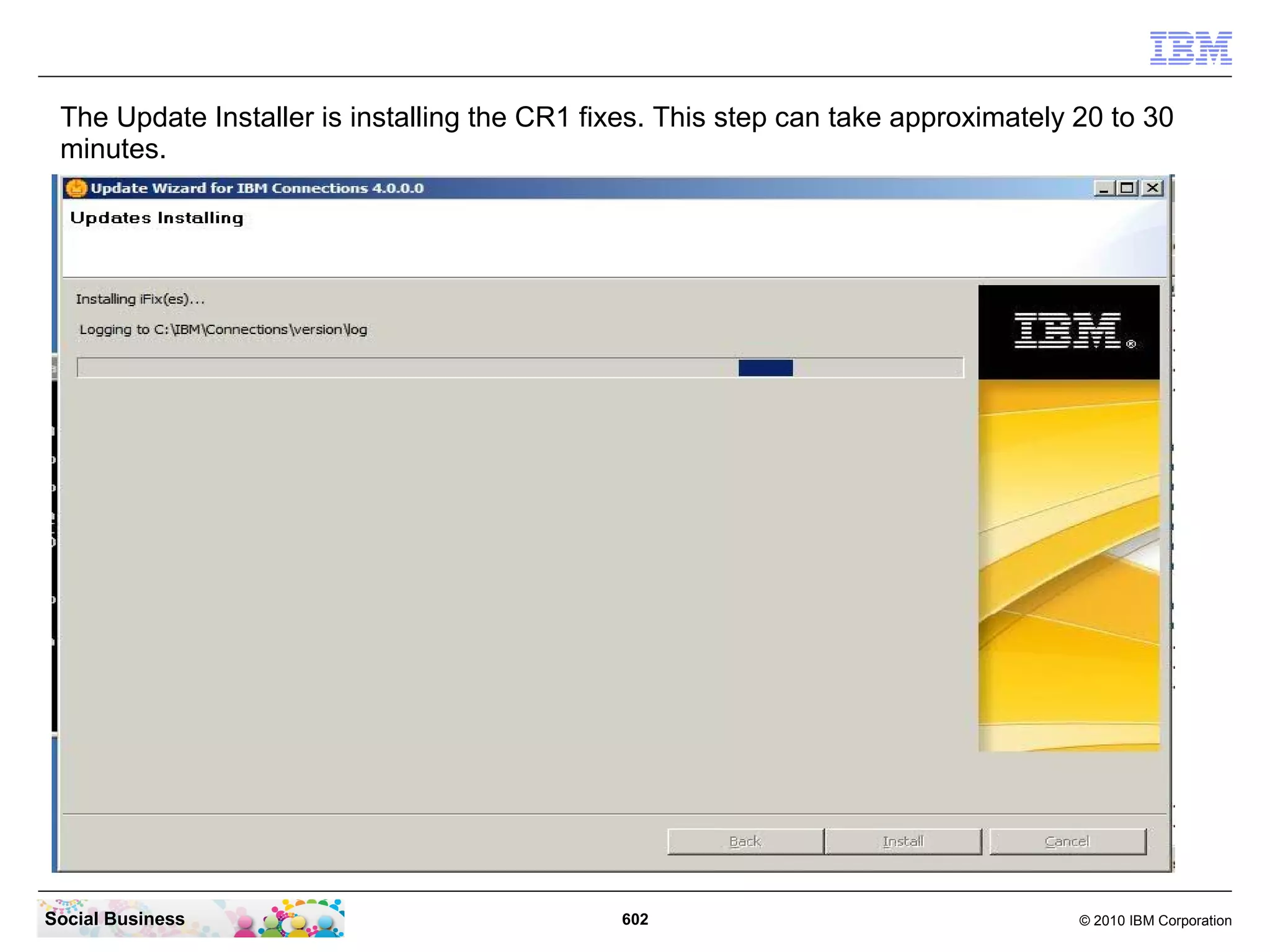Click the installation progress bar
Viewport: 1270px width, 952px height.
(x=520, y=368)
